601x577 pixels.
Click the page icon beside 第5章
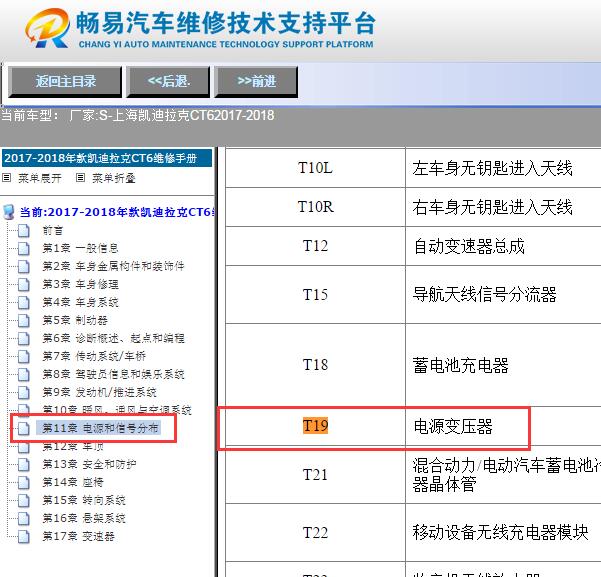tap(24, 320)
